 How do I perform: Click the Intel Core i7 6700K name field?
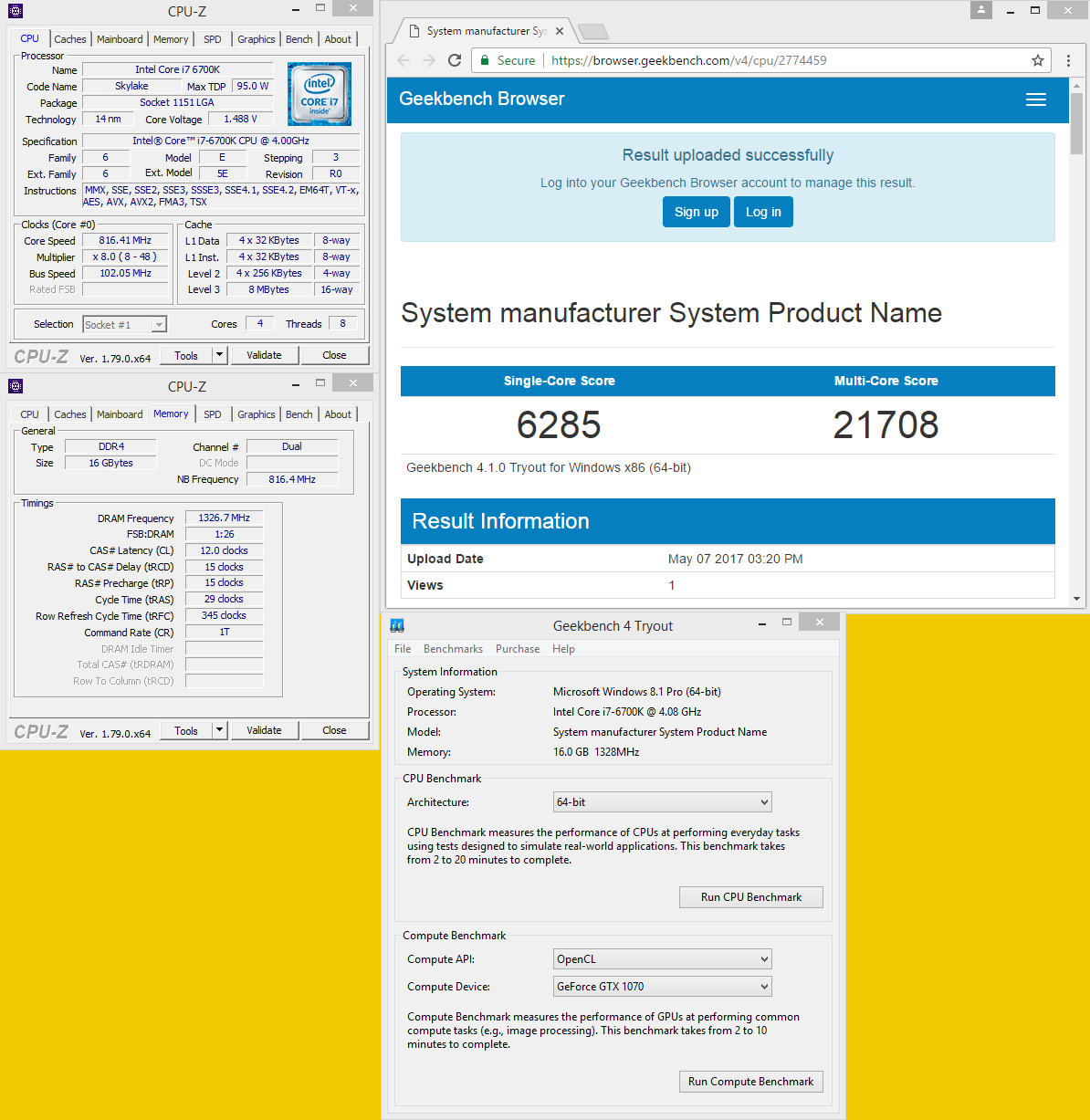(x=177, y=69)
